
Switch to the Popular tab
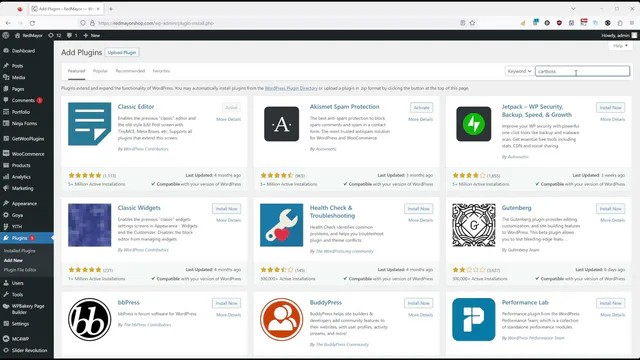(x=100, y=71)
